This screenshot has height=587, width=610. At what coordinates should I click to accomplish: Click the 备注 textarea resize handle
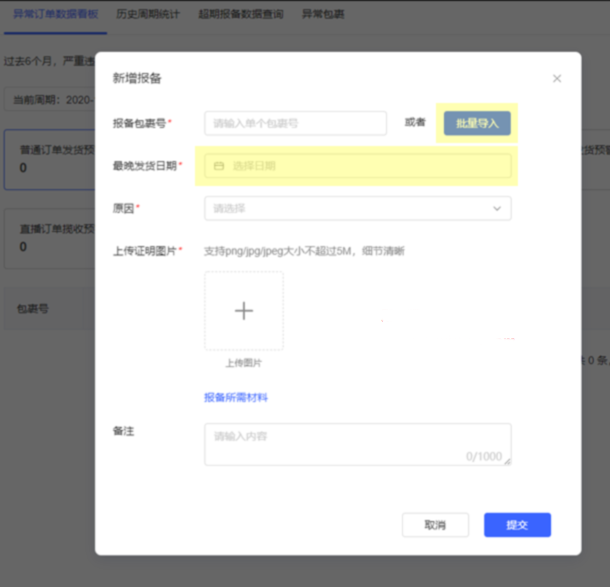(507, 461)
